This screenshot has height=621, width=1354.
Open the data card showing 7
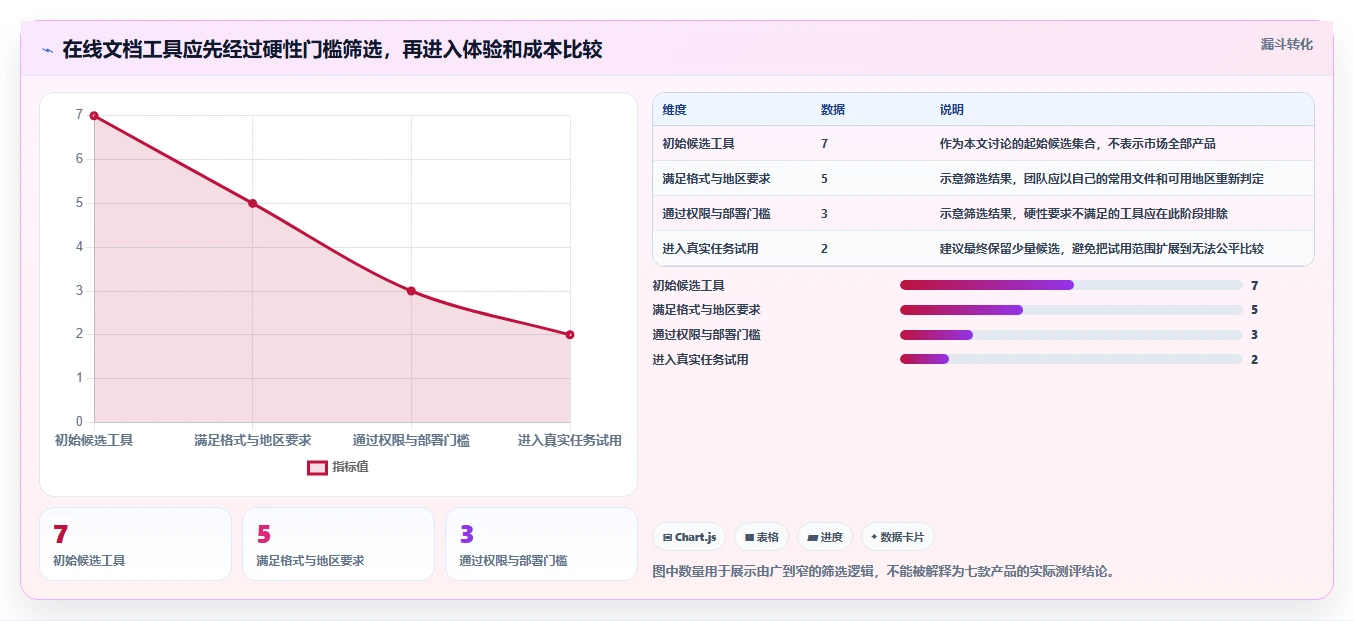point(135,544)
